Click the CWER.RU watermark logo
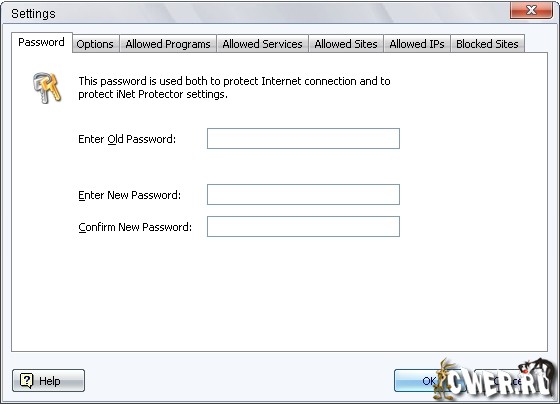 pyautogui.click(x=495, y=379)
